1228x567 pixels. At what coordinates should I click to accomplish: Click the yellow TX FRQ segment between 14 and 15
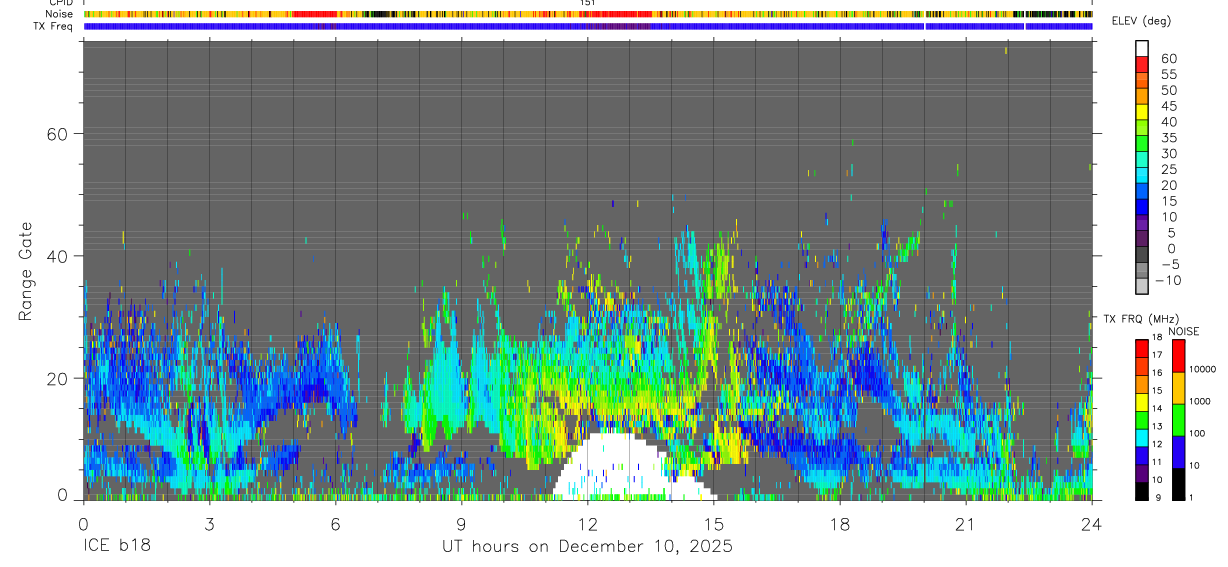click(x=1142, y=400)
